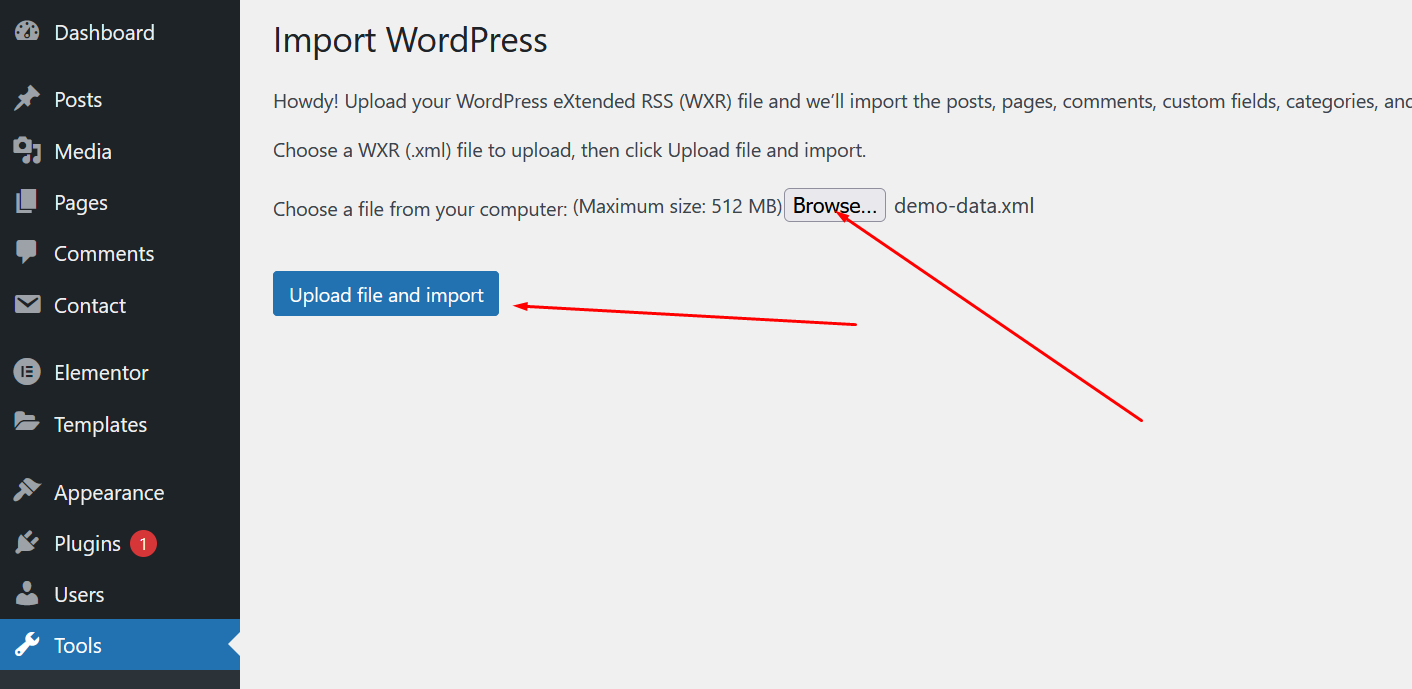1412x689 pixels.
Task: Click the 'Howdy! Upload your WordPress' paragraph
Action: (x=842, y=101)
